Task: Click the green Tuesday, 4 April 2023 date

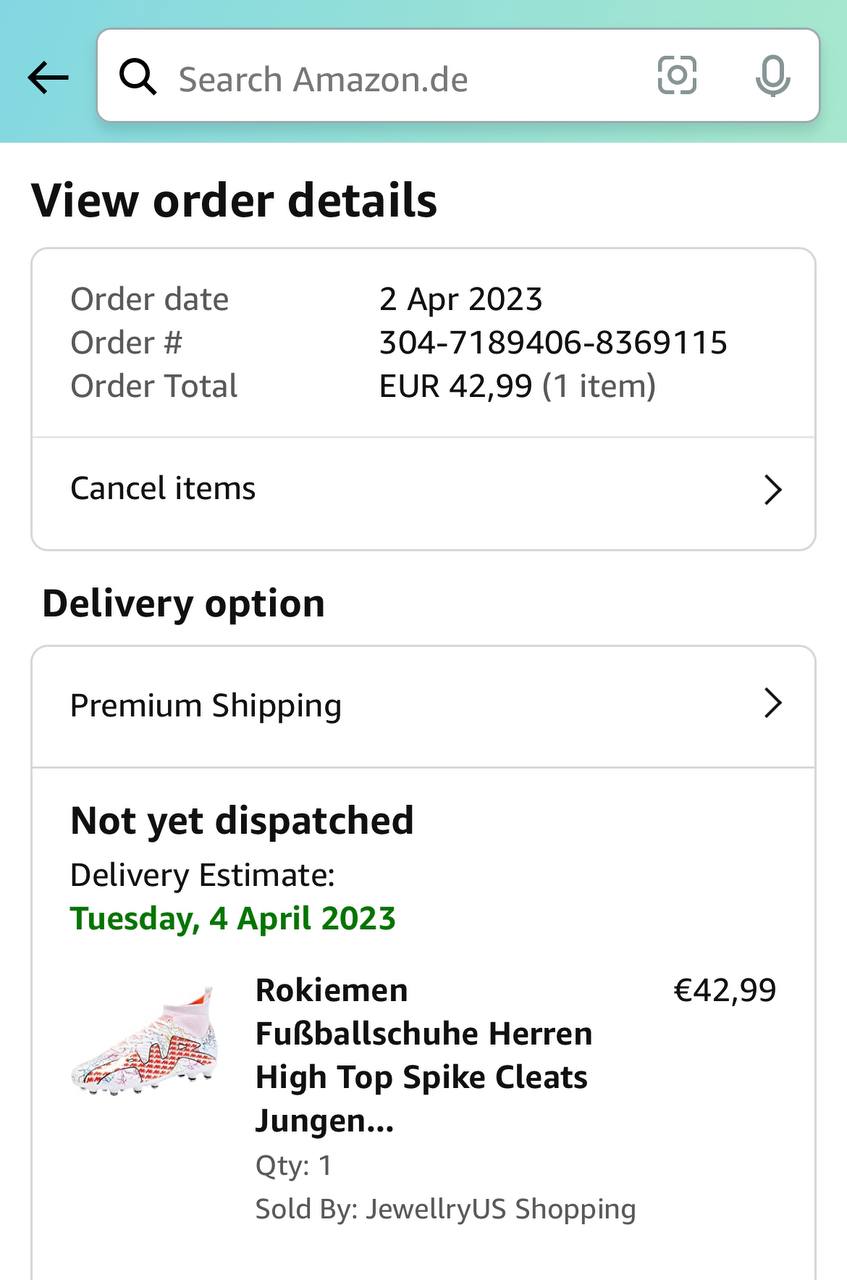Action: pos(233,918)
